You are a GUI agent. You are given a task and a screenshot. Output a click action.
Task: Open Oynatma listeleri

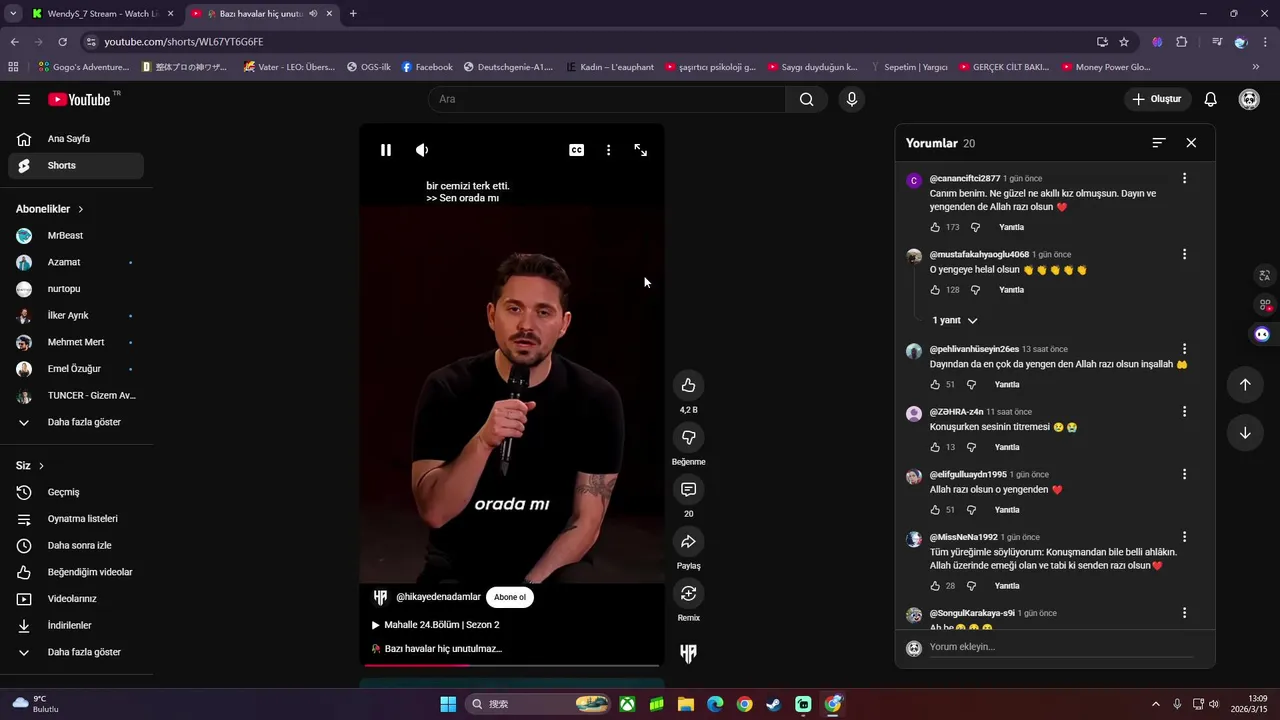(76, 519)
